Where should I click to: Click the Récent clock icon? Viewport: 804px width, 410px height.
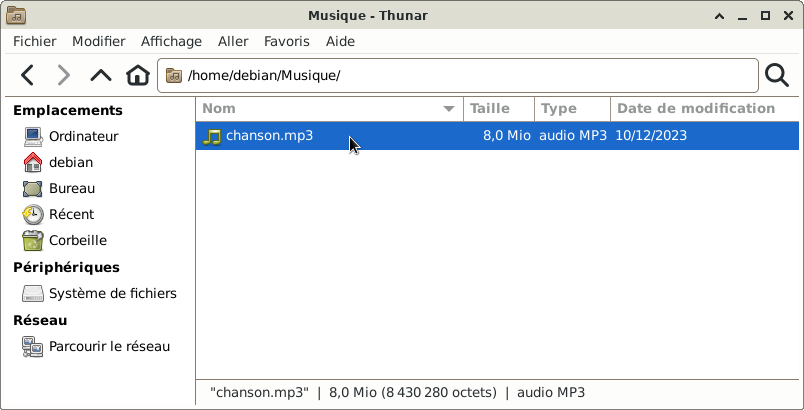pyautogui.click(x=32, y=214)
